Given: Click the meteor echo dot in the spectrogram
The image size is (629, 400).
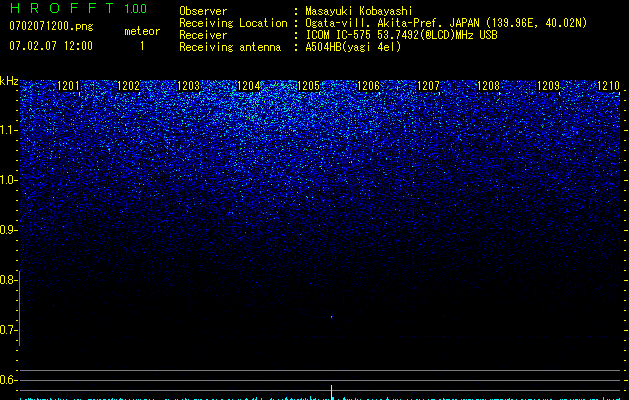Looking at the screenshot, I should pos(332,317).
